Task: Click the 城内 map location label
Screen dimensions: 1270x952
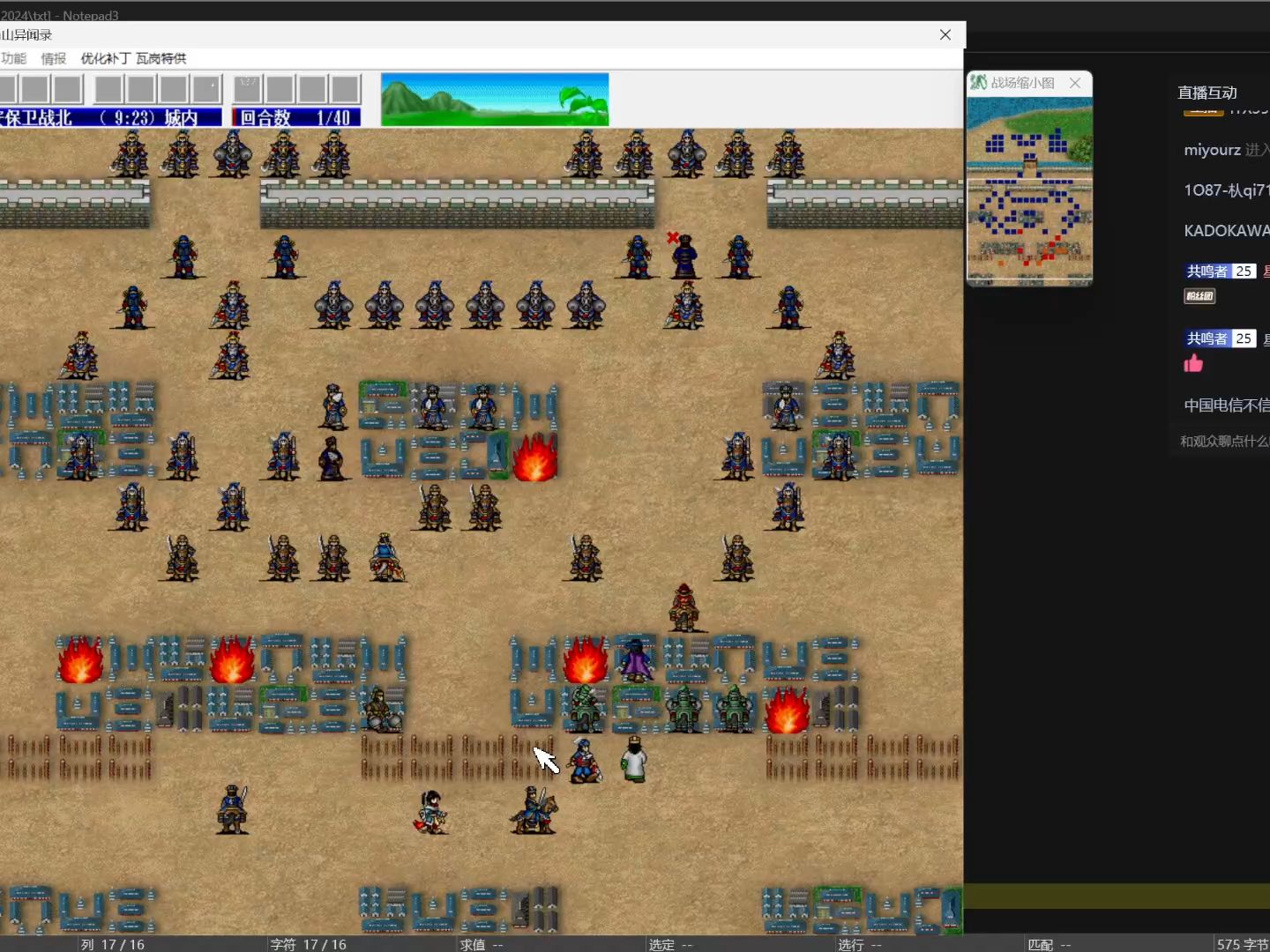Action: click(181, 117)
